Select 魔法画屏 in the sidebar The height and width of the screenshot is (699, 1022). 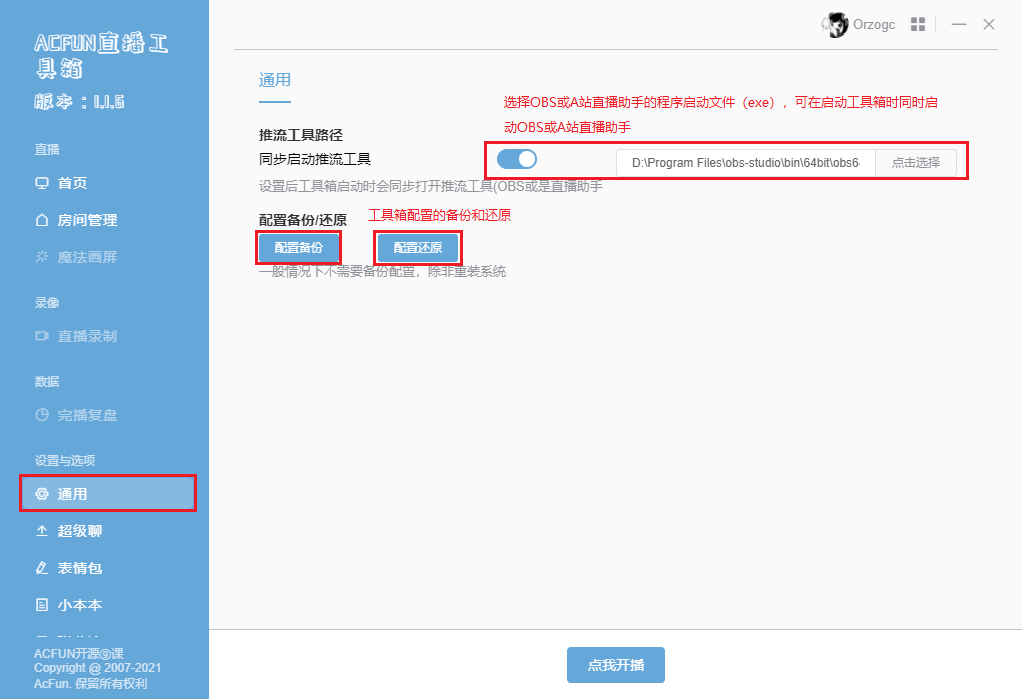[108, 257]
